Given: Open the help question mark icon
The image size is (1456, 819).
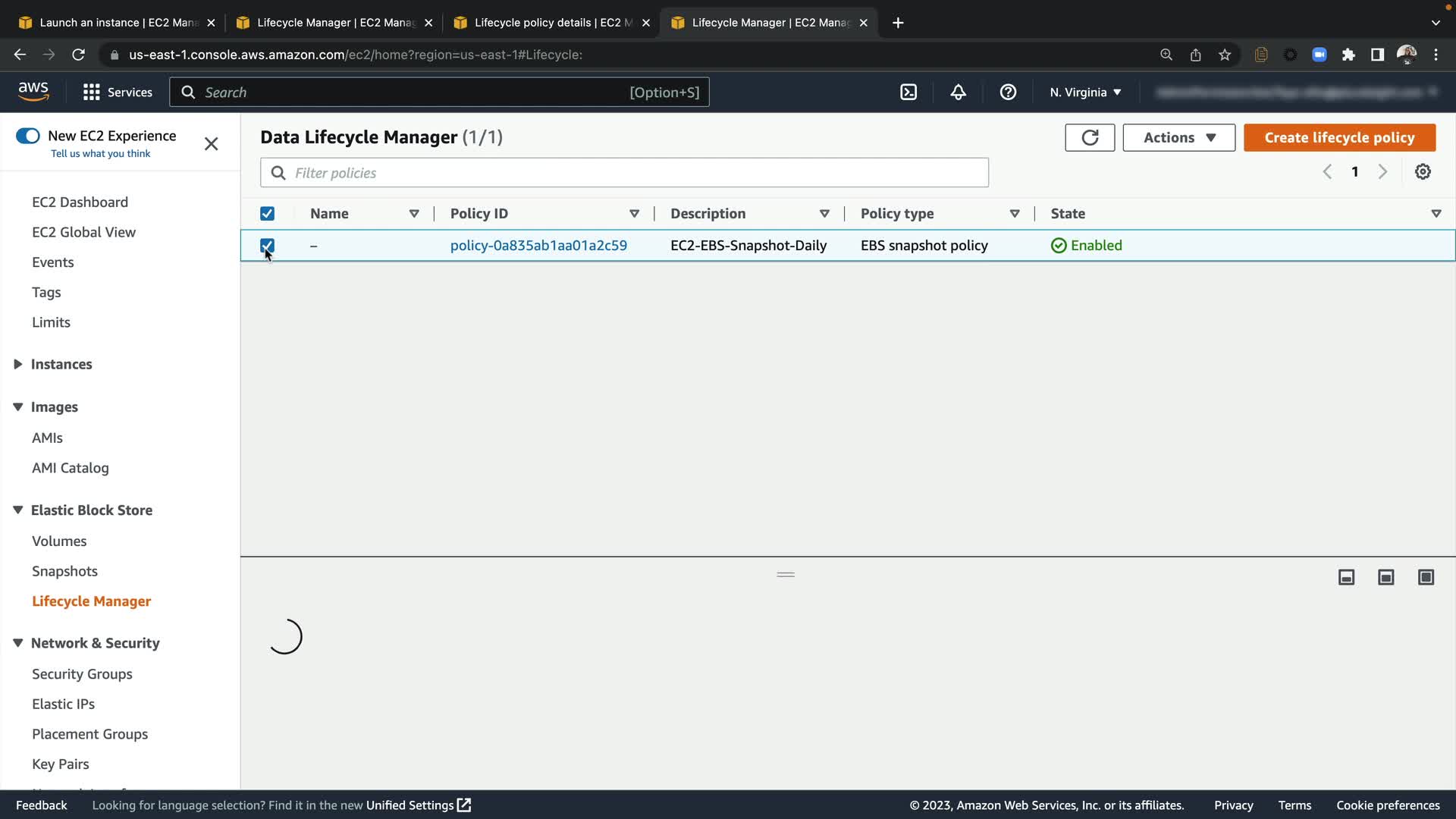Looking at the screenshot, I should (1008, 93).
